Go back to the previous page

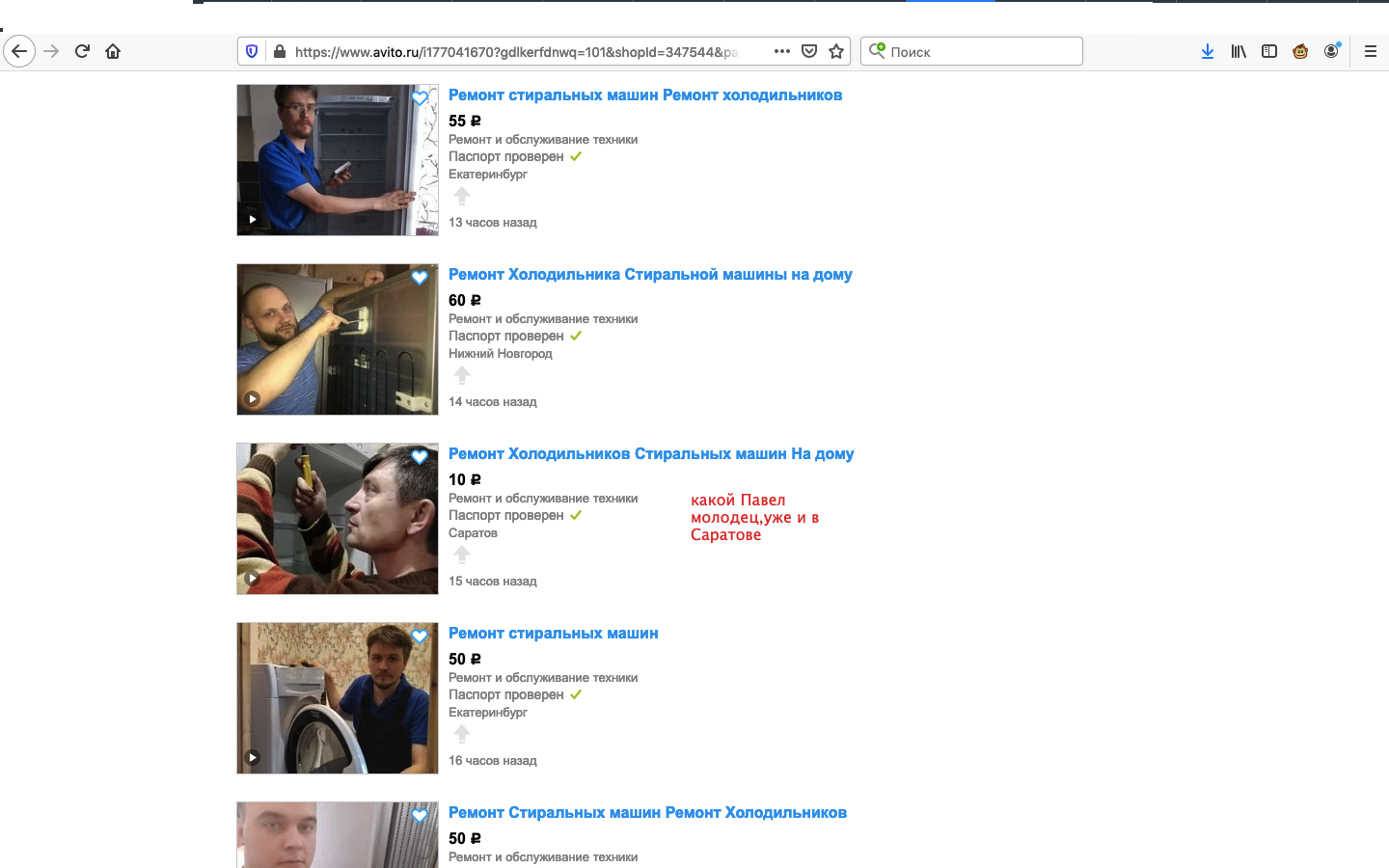pos(19,51)
